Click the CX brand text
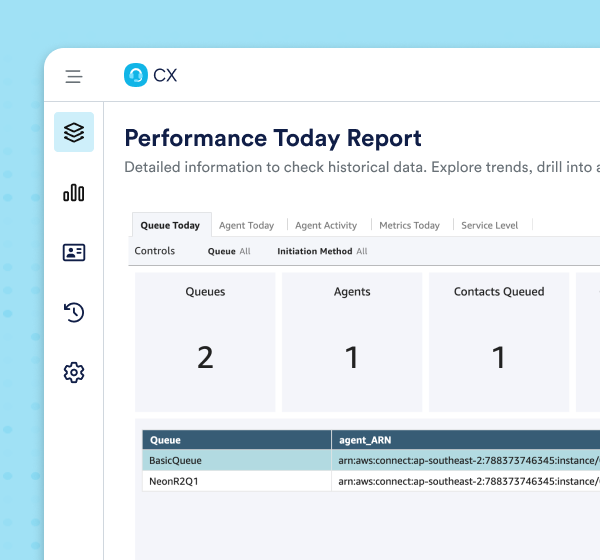The height and width of the screenshot is (560, 600). point(165,75)
